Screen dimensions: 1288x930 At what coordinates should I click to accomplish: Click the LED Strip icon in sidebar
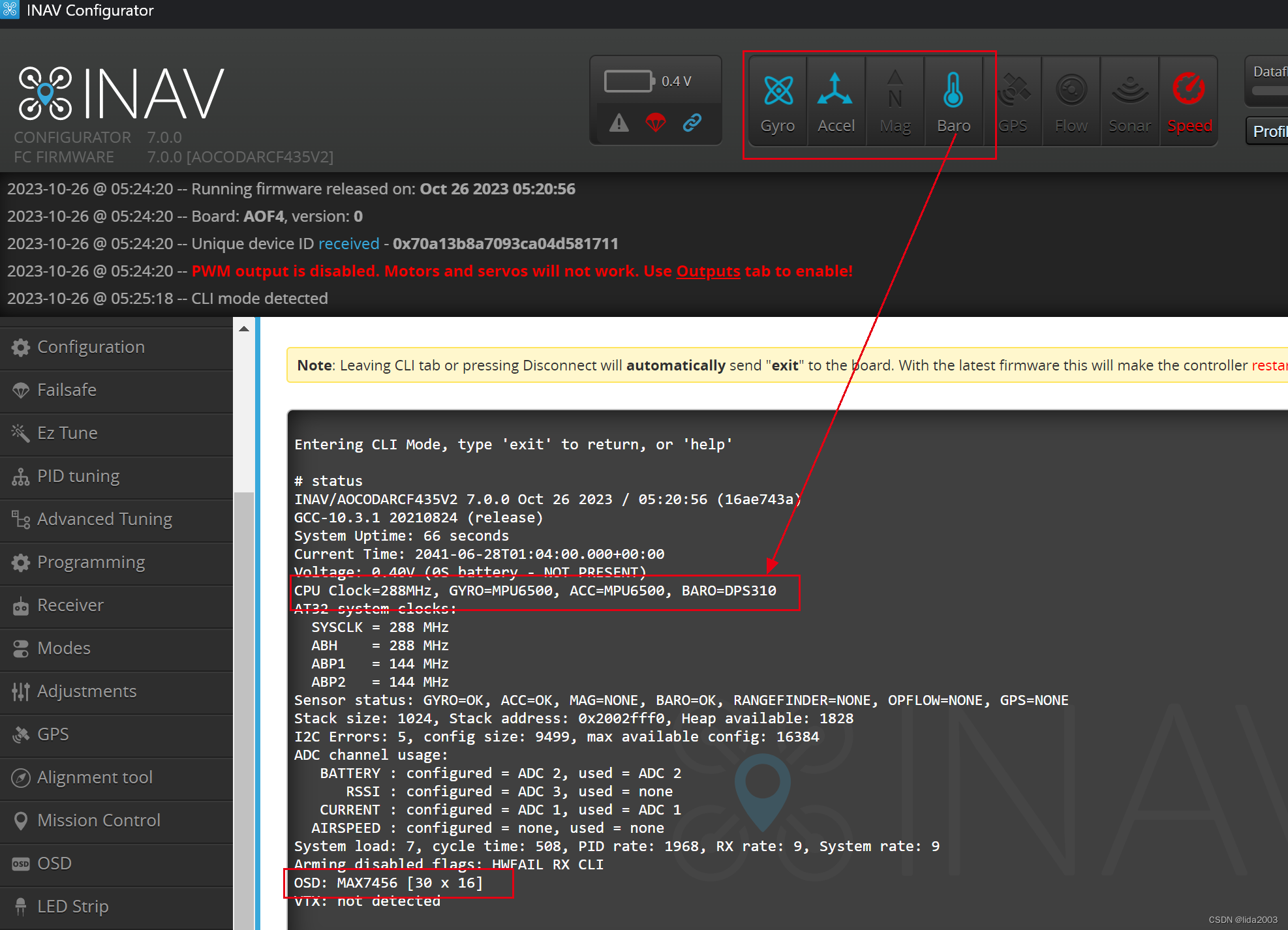pyautogui.click(x=21, y=907)
